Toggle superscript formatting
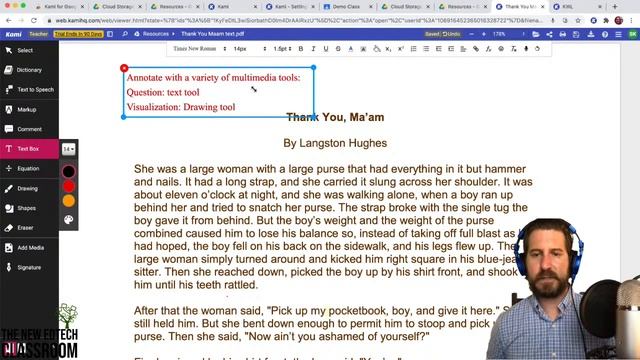The width and height of the screenshot is (640, 360). coord(401,49)
